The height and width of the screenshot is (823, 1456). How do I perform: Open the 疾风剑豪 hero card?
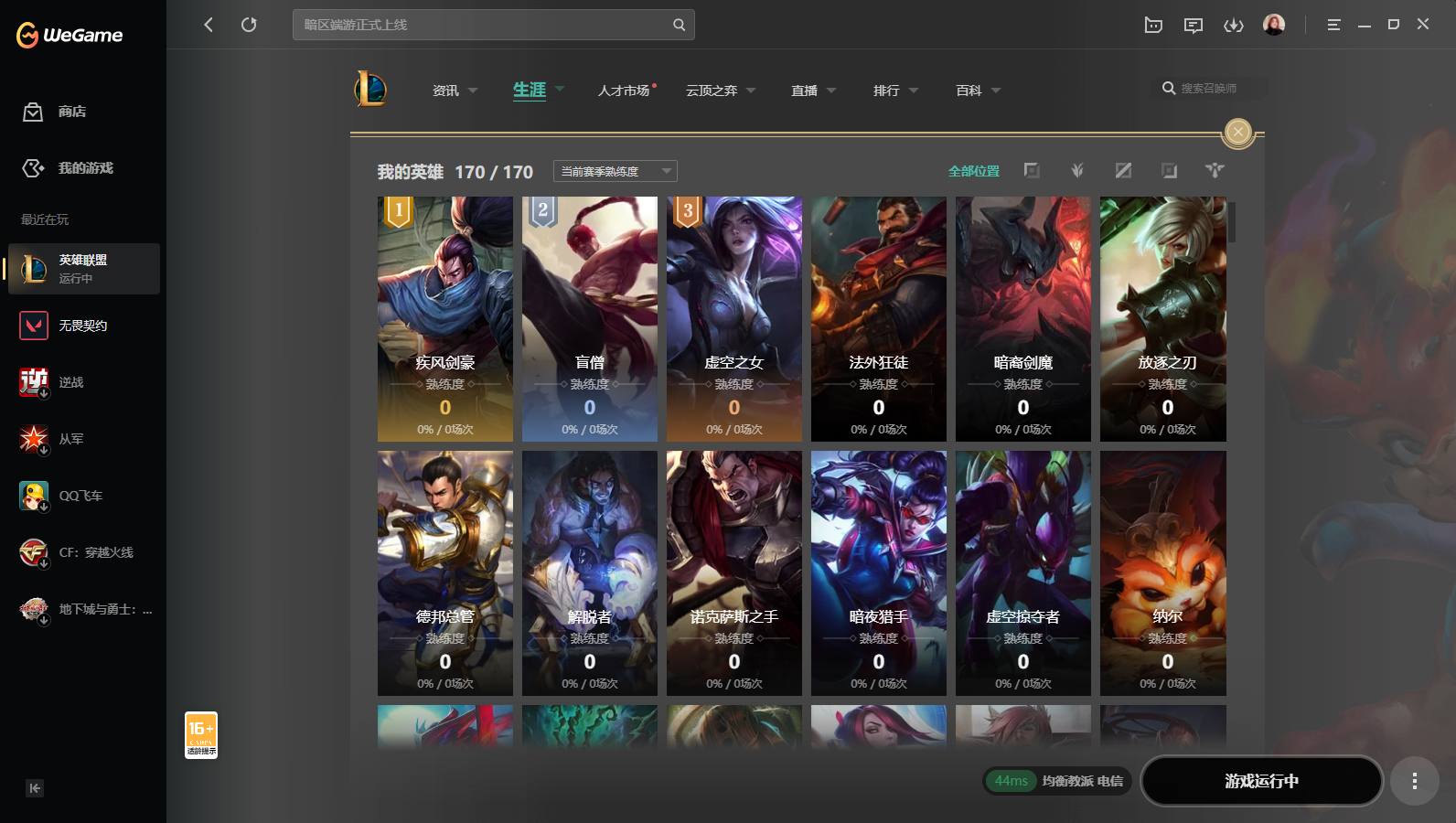(x=445, y=319)
